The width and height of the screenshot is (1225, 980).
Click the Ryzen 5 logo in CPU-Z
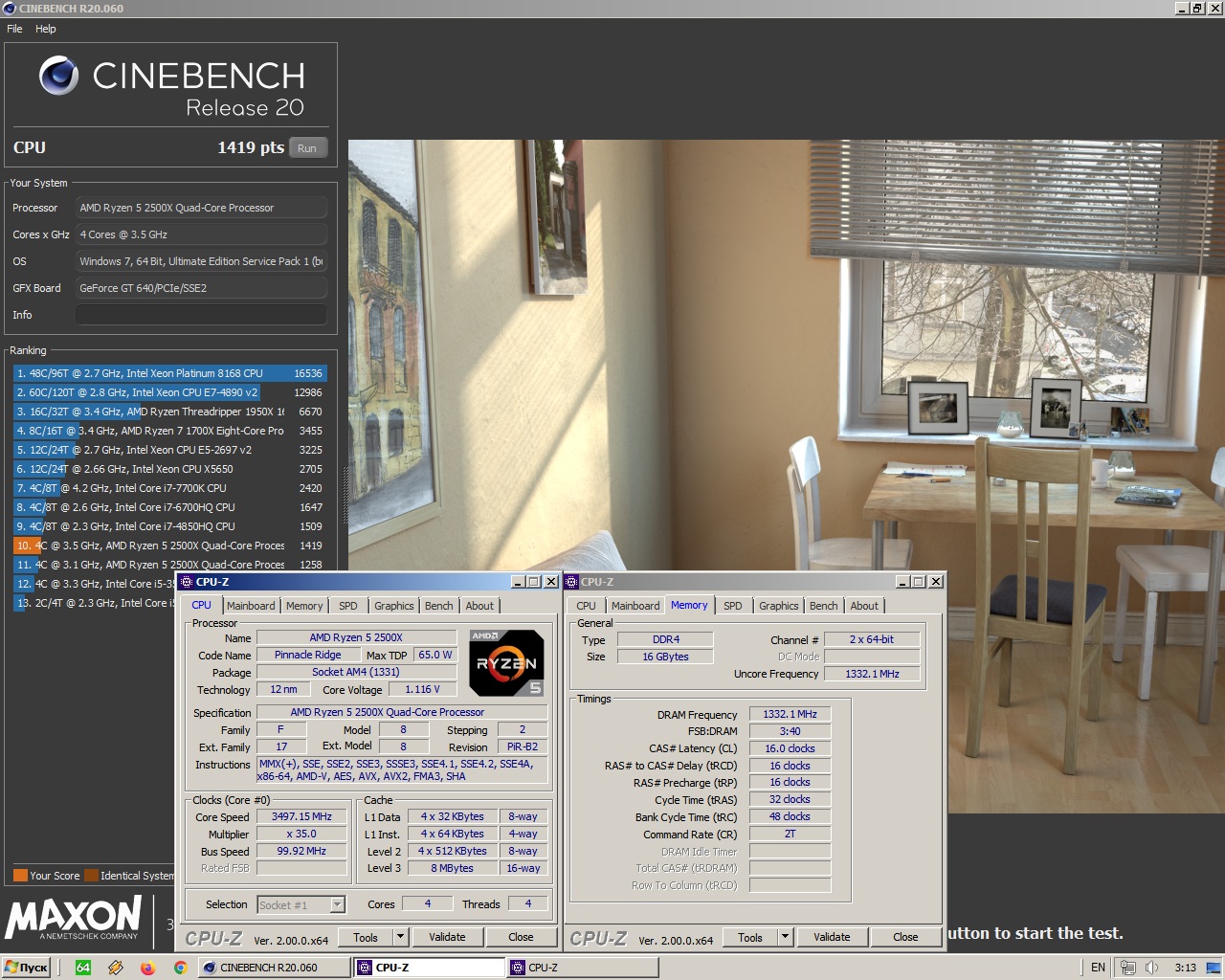pos(506,662)
